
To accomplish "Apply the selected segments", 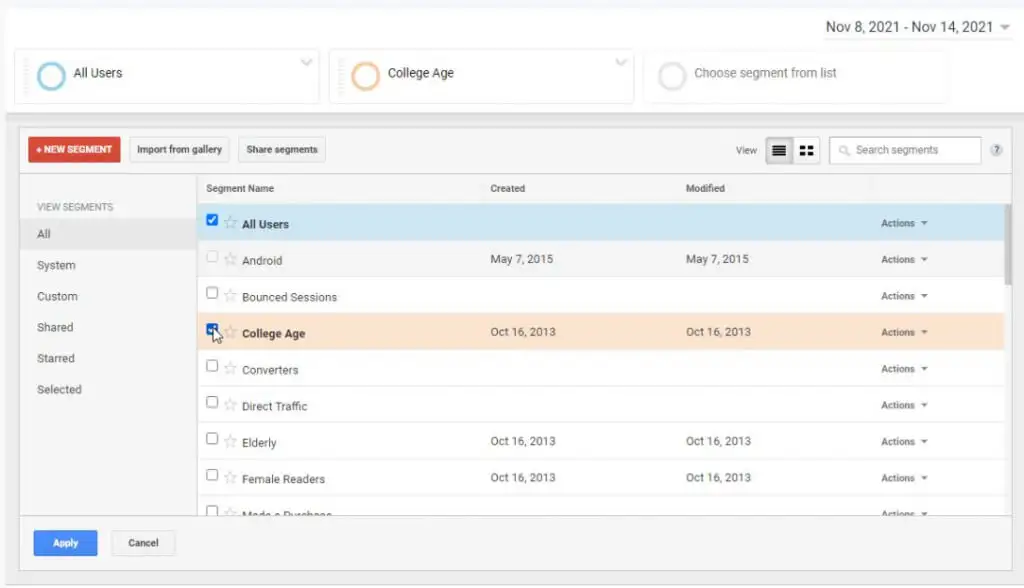I will coord(65,543).
